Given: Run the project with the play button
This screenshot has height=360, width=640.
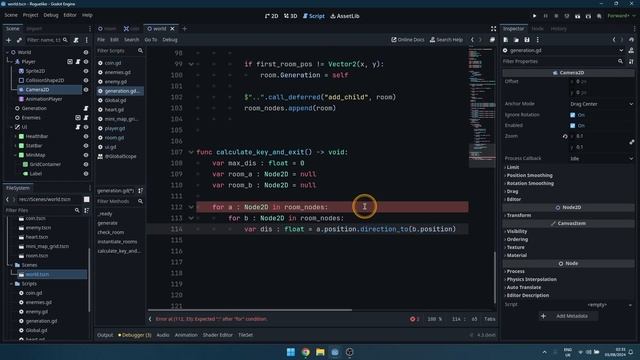Looking at the screenshot, I should [x=534, y=16].
